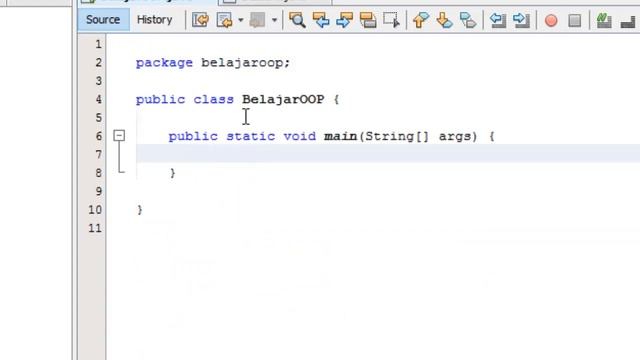Image resolution: width=640 pixels, height=360 pixels.
Task: Go to Next Bookmark
Action: click(x=444, y=20)
